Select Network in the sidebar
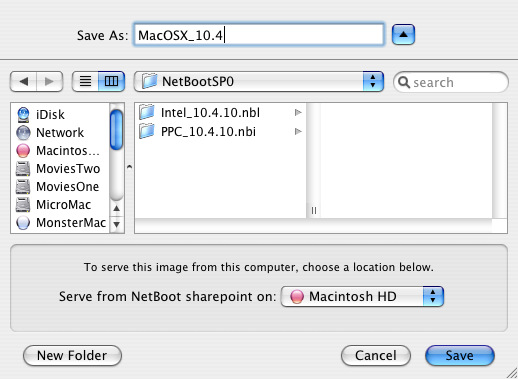This screenshot has height=379, width=518. pos(60,133)
